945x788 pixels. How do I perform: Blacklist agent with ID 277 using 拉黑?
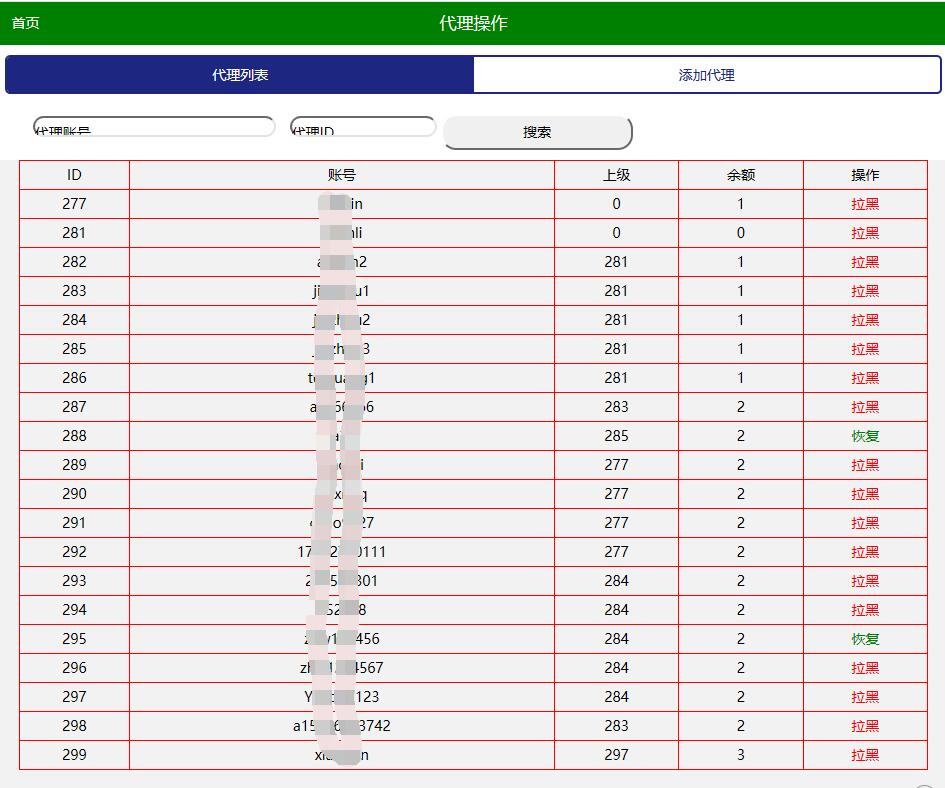(863, 203)
